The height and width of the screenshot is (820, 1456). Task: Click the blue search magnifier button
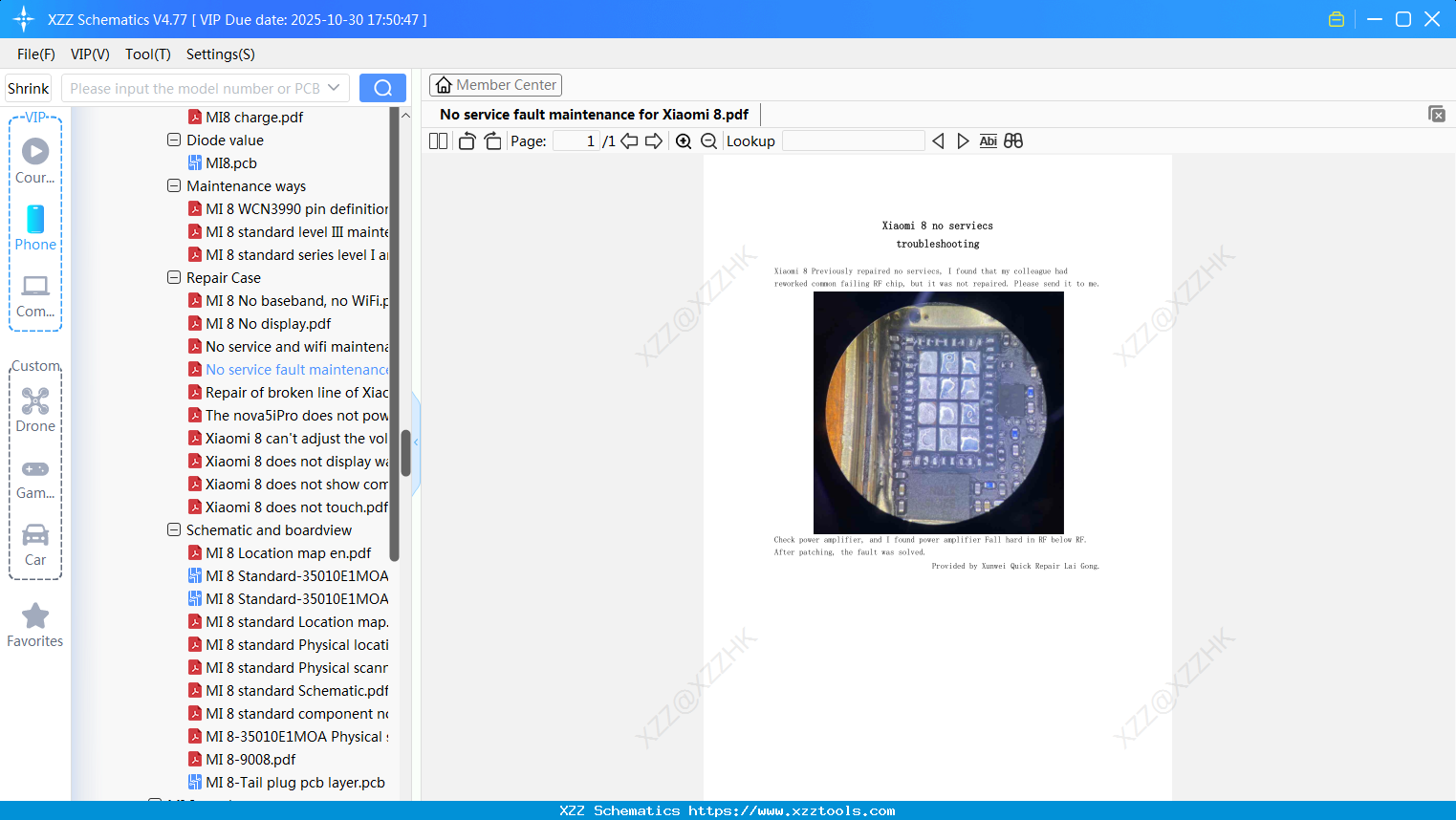pyautogui.click(x=382, y=88)
